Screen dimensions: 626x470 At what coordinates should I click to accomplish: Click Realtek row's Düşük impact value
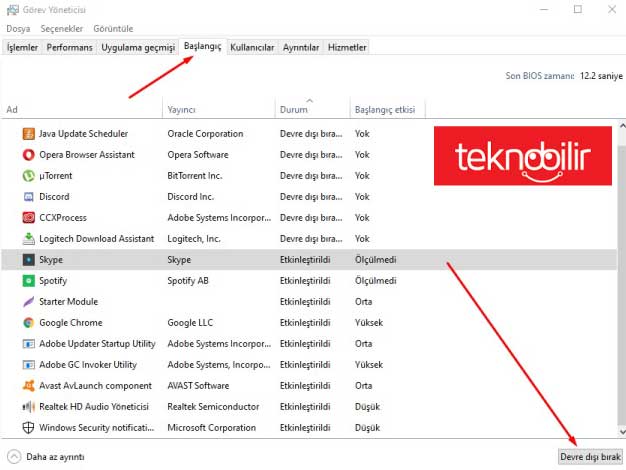coord(367,407)
